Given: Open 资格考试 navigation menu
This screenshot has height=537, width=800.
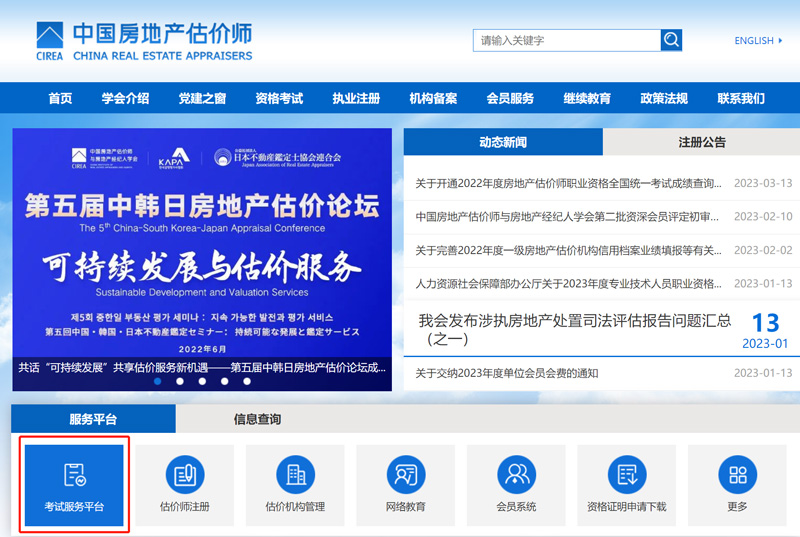Looking at the screenshot, I should click(x=280, y=98).
